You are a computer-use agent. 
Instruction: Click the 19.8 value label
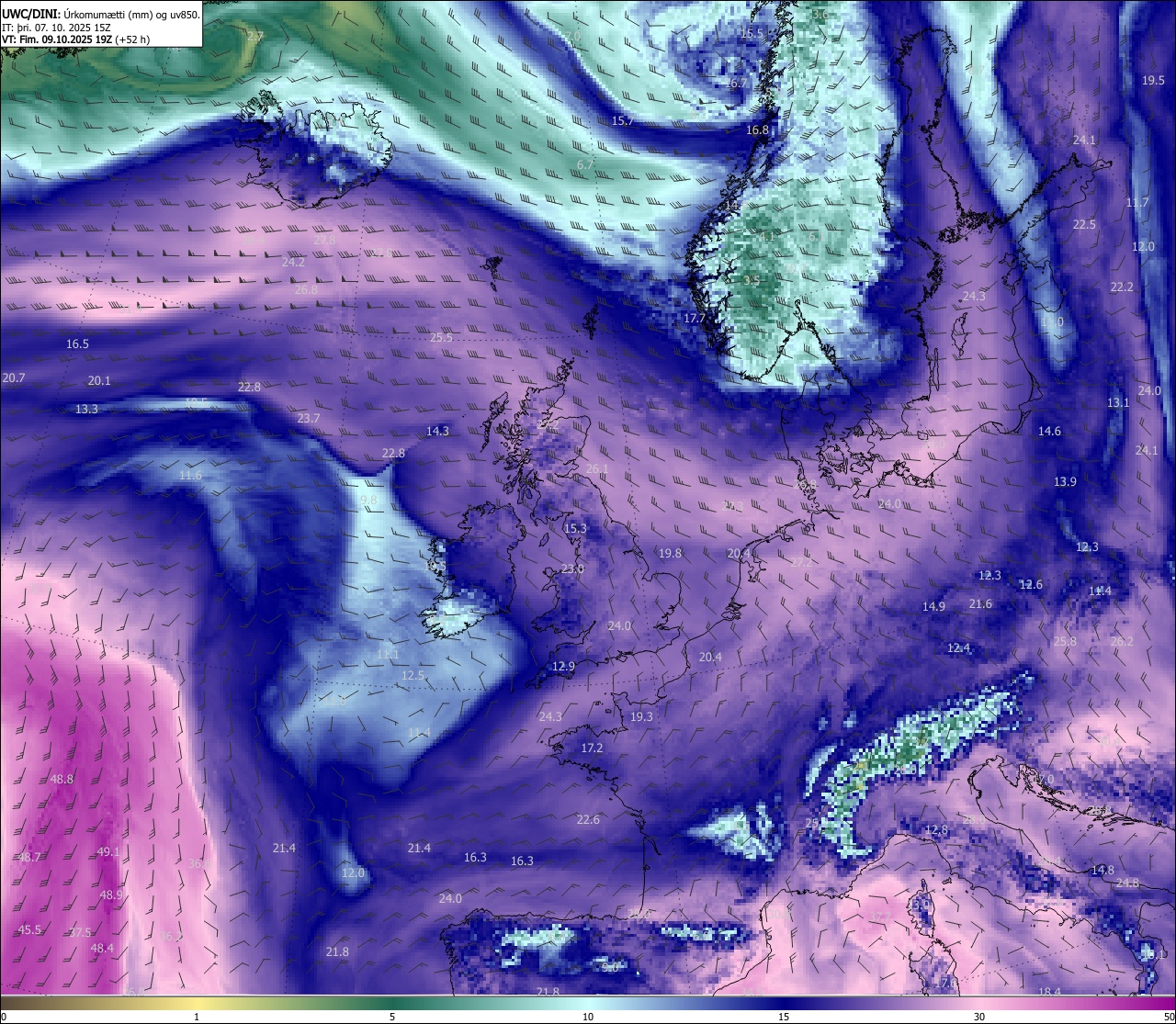click(x=671, y=554)
